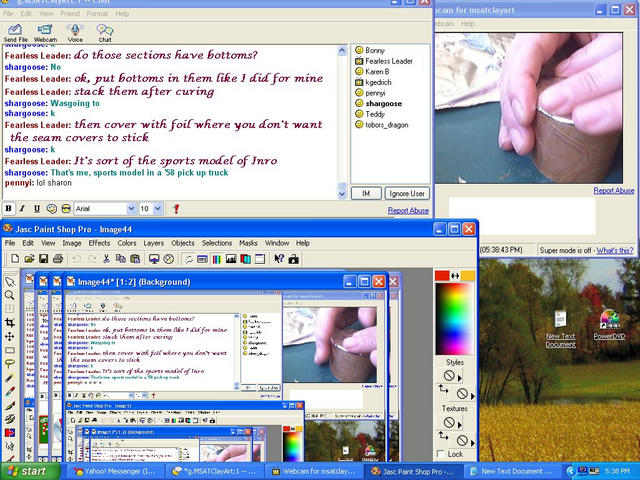
Task: Toggle the tool options palette icon
Action: pyautogui.click(x=202, y=259)
